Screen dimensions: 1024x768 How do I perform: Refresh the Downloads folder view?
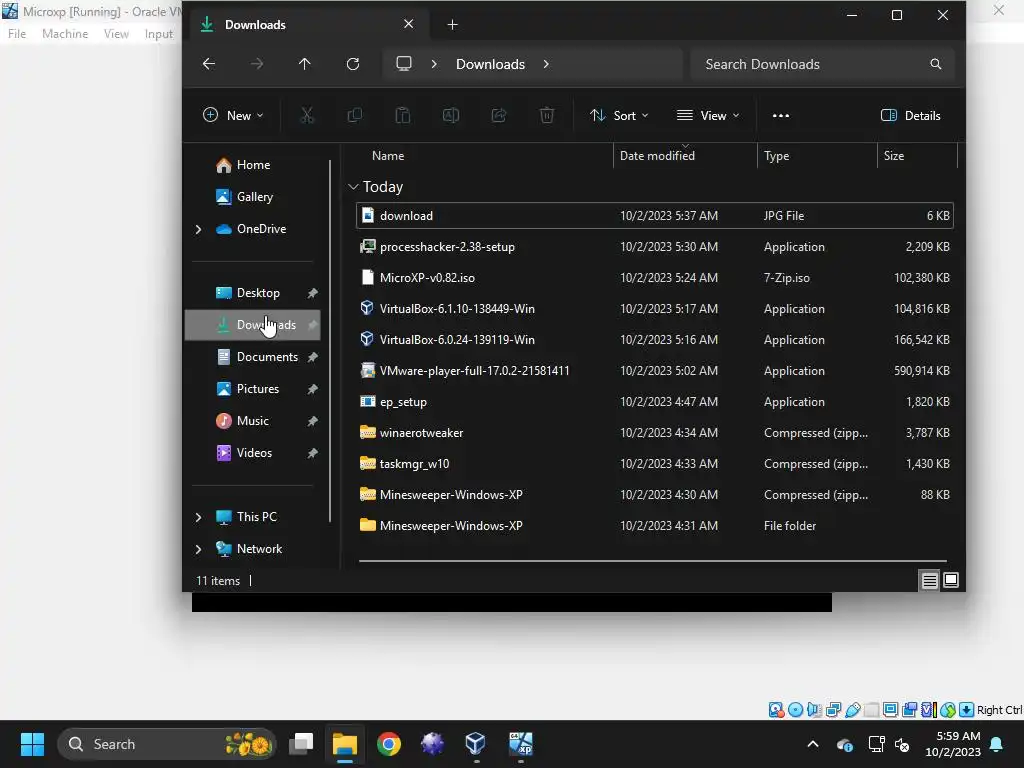point(353,64)
